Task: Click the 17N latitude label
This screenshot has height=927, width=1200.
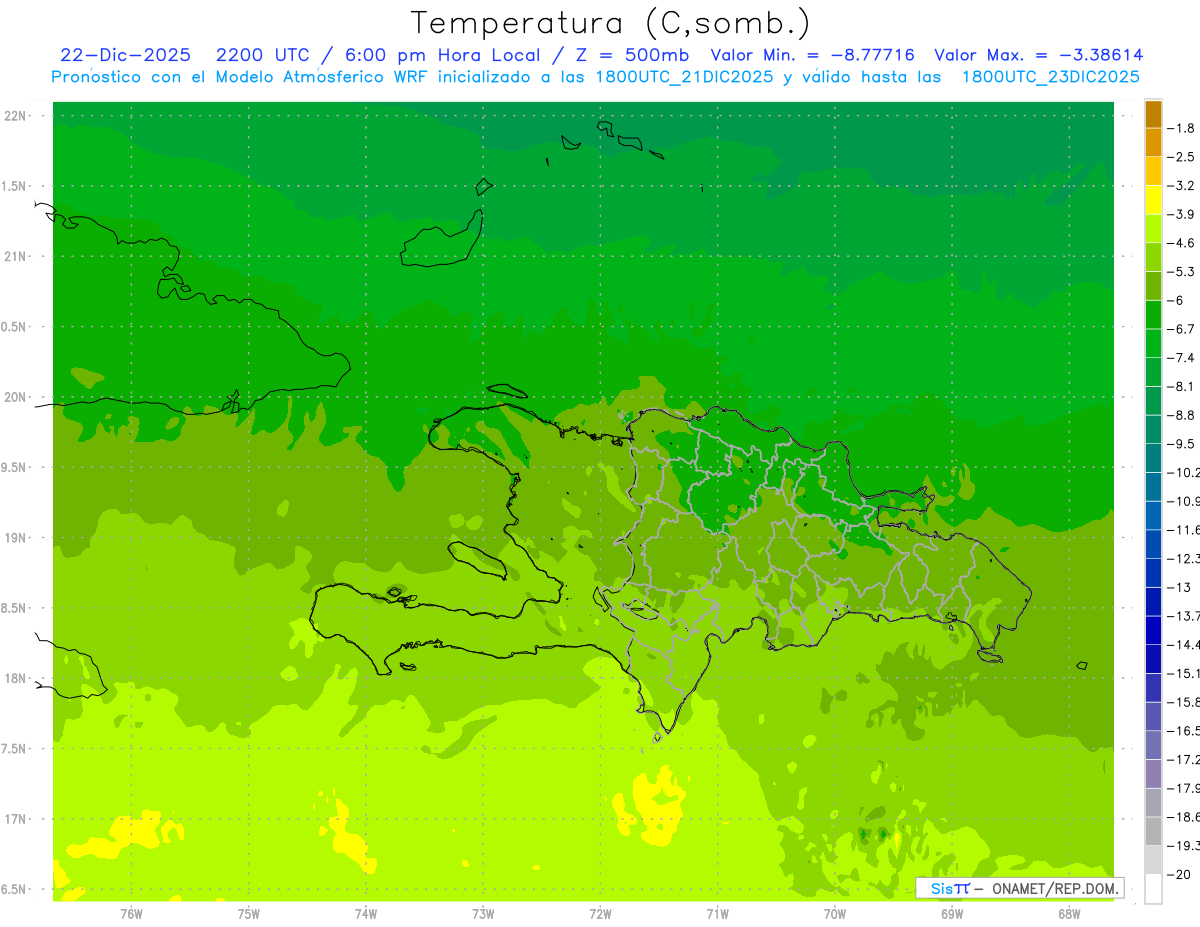Action: coord(17,819)
